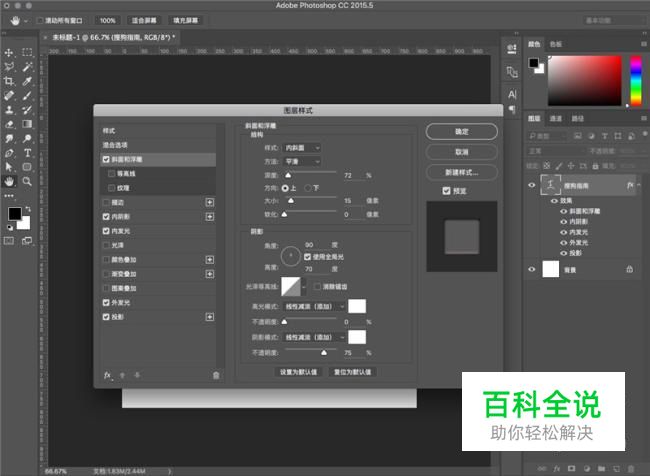Click the trash icon in Layer Style dialog
650x476 pixels.
coord(216,375)
